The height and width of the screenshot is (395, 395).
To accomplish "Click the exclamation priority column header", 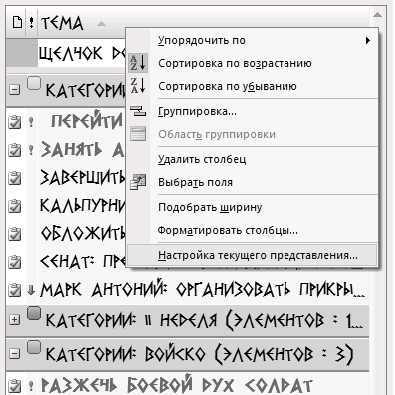I will tap(31, 23).
